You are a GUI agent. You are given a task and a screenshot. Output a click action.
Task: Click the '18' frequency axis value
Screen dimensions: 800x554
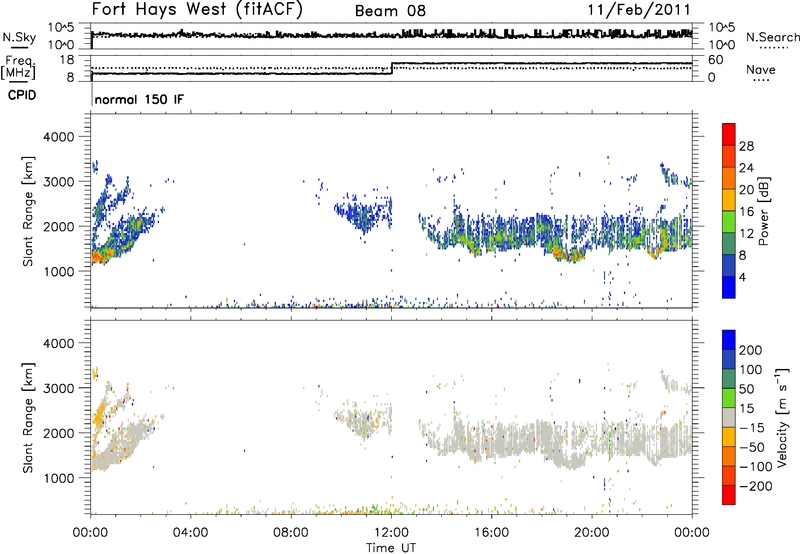66,60
